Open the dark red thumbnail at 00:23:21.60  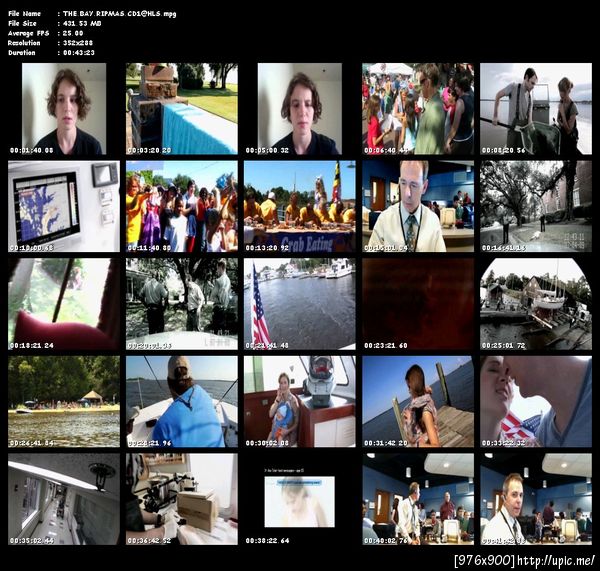pos(418,304)
